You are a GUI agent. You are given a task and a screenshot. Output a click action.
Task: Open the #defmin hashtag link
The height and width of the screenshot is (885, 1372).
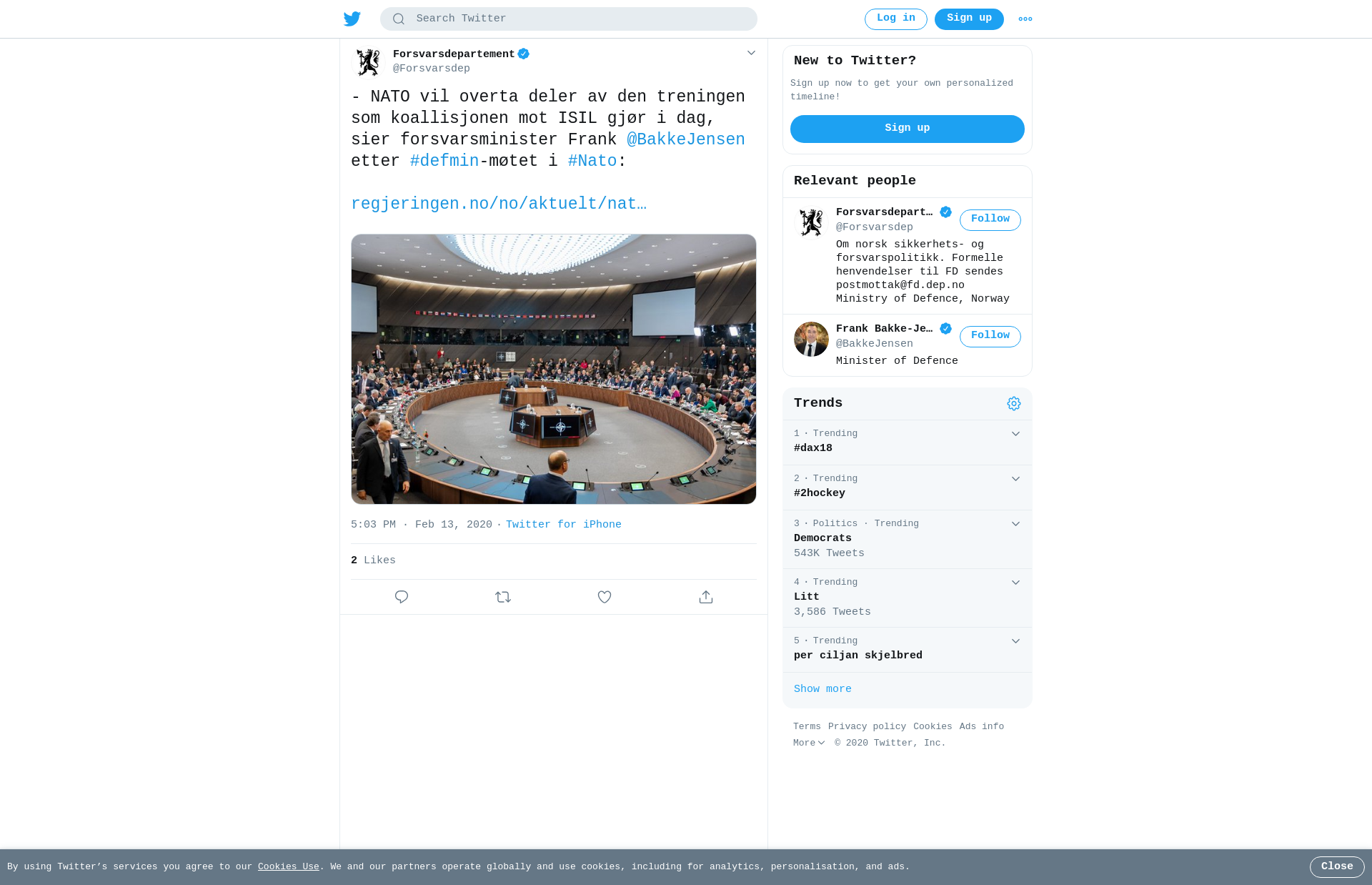444,161
